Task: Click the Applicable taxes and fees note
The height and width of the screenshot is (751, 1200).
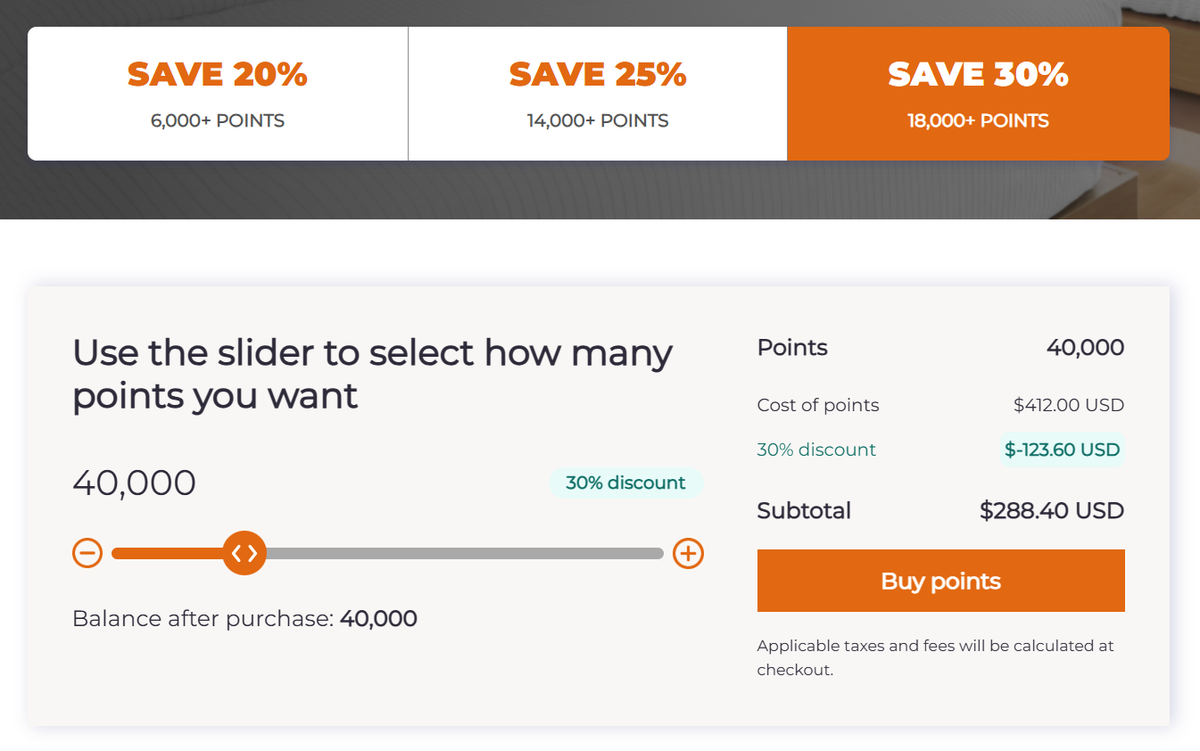Action: (x=935, y=658)
